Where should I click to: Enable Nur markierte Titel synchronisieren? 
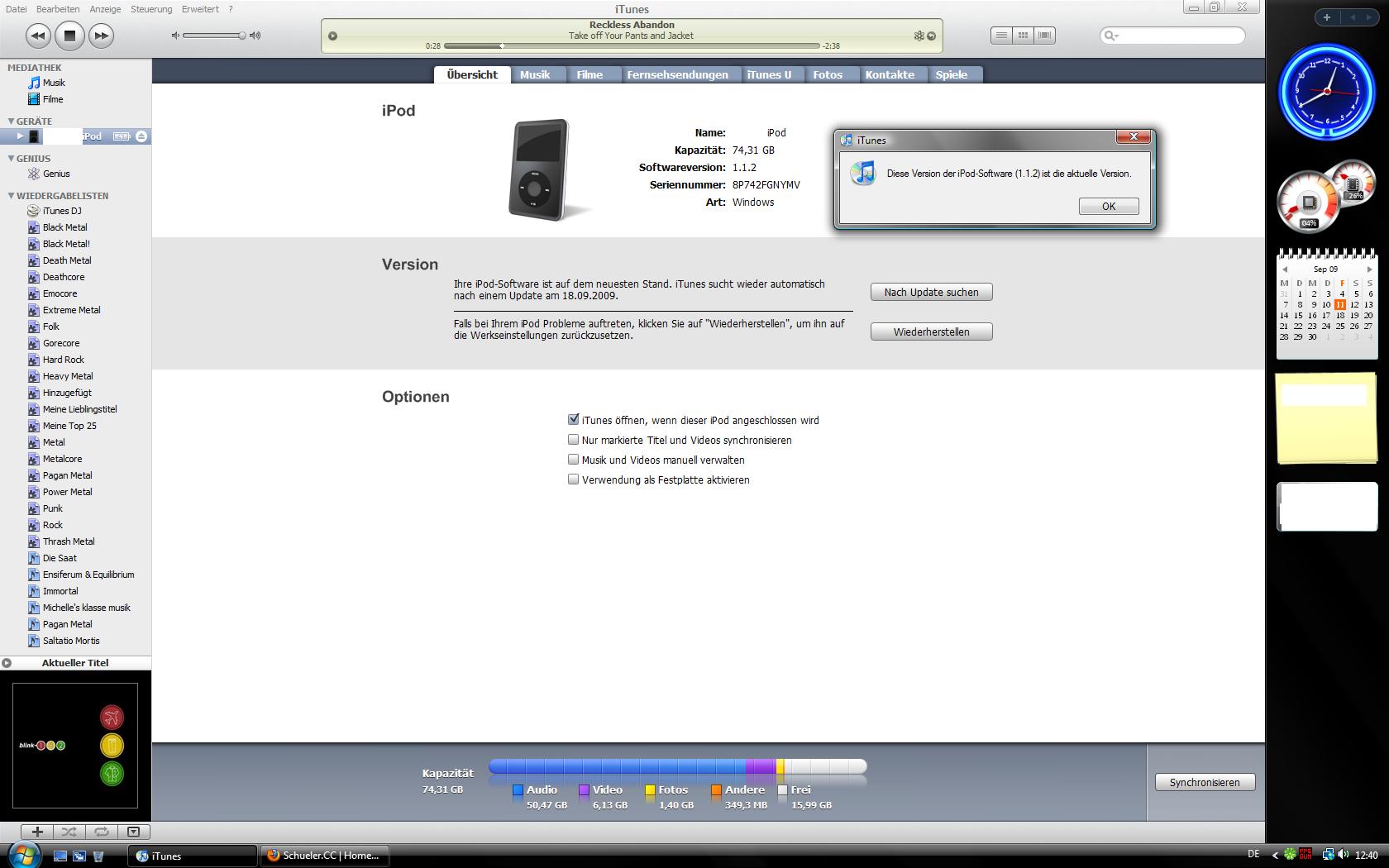573,440
